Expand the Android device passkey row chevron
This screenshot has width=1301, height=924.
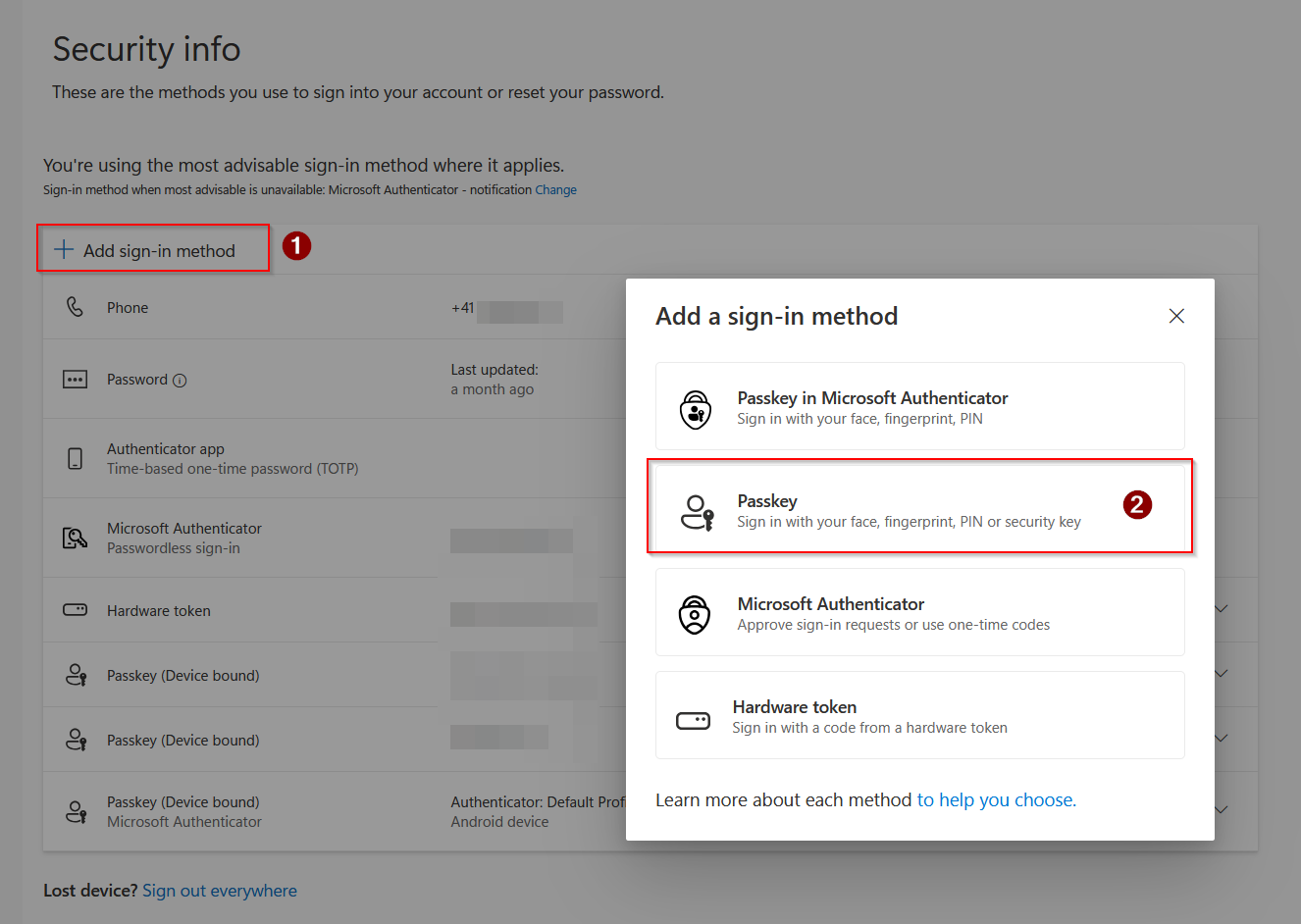(1221, 810)
